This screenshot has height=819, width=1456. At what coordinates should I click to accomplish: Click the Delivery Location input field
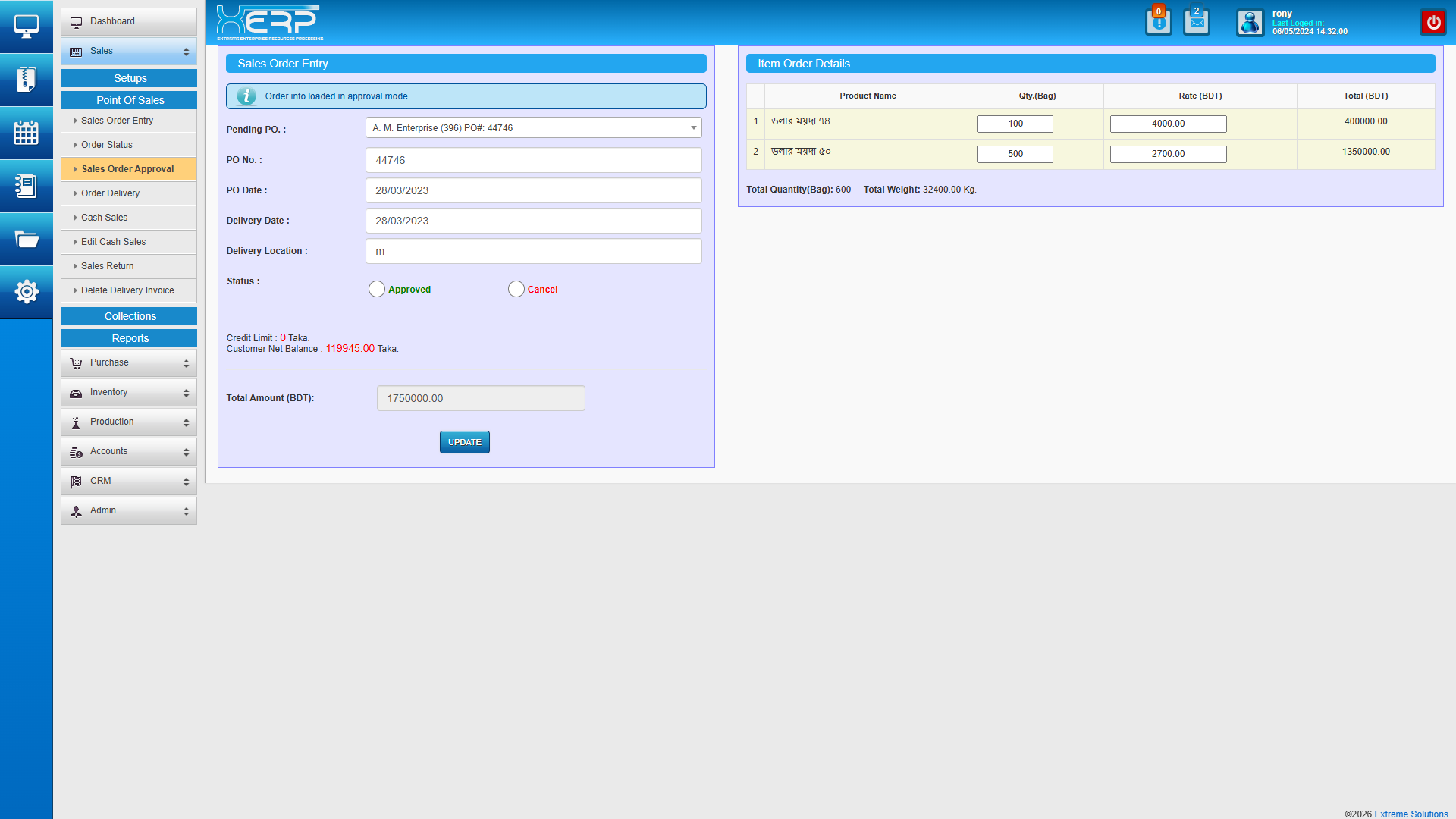tap(533, 251)
